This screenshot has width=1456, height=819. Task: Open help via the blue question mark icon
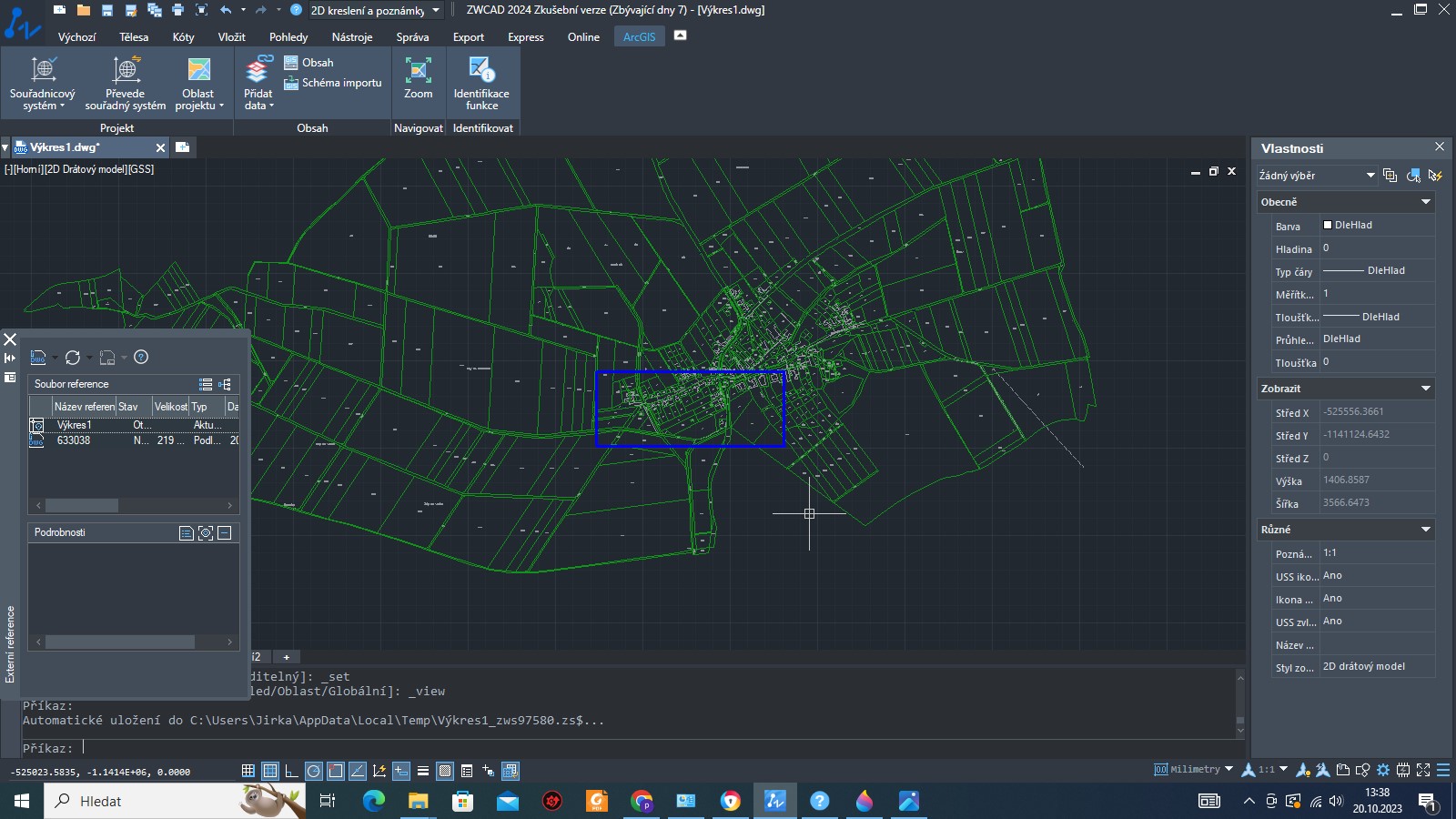click(296, 10)
